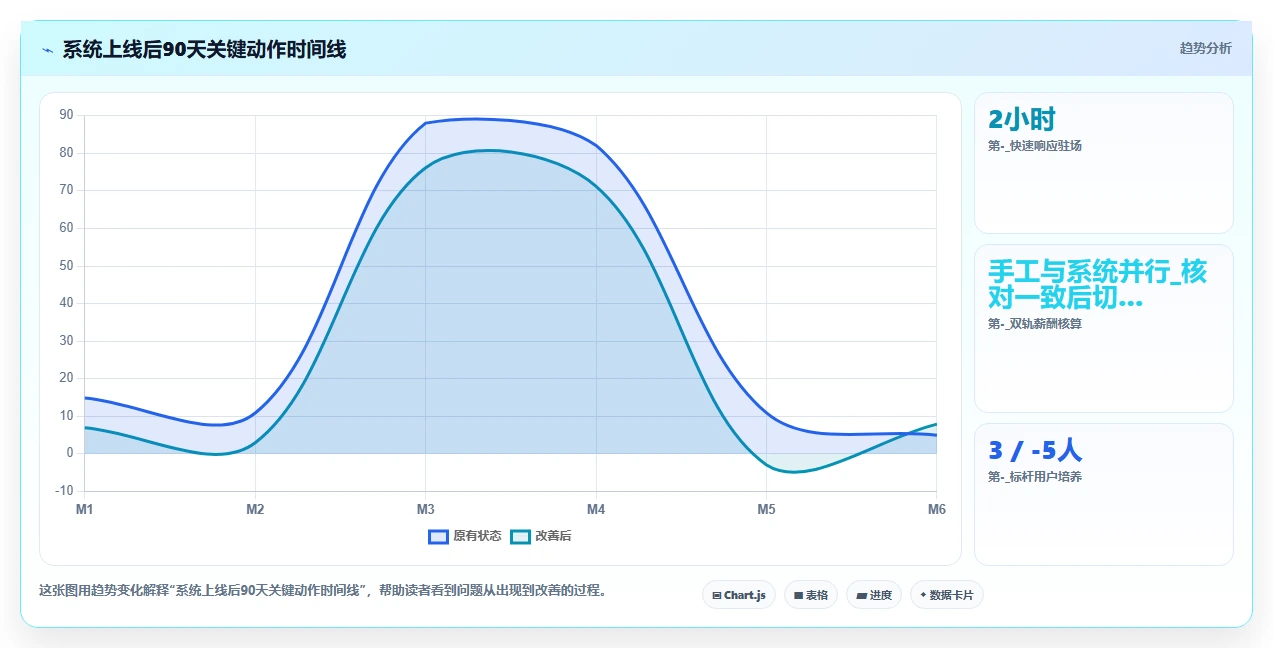Click the M2 axis label
Viewport: 1273px width, 648px height.
click(255, 510)
